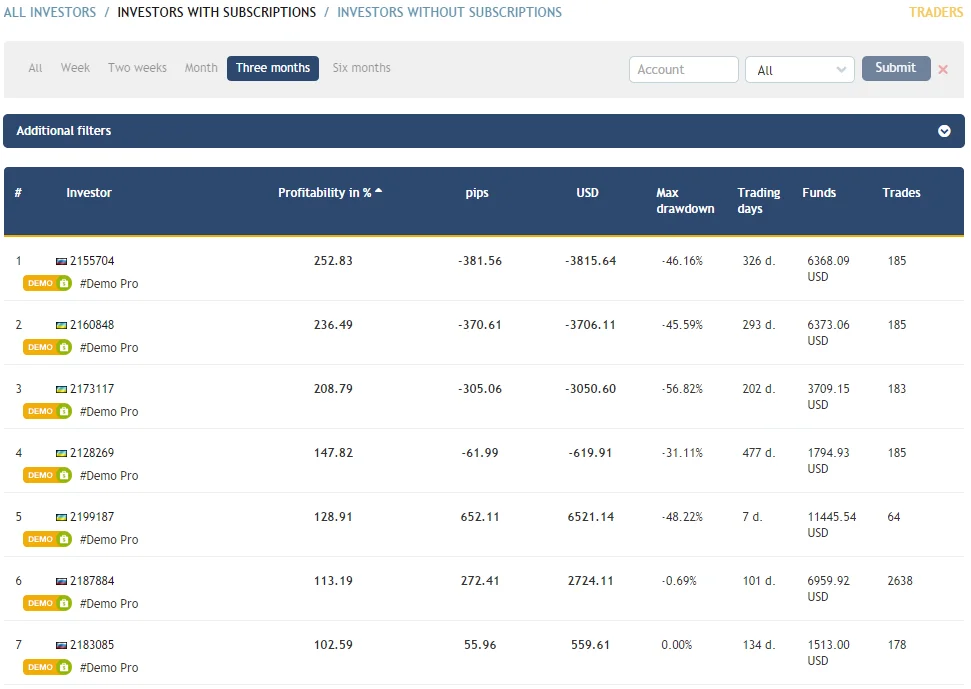
Task: Click DEMO badge under investor 2173117
Action: point(48,411)
